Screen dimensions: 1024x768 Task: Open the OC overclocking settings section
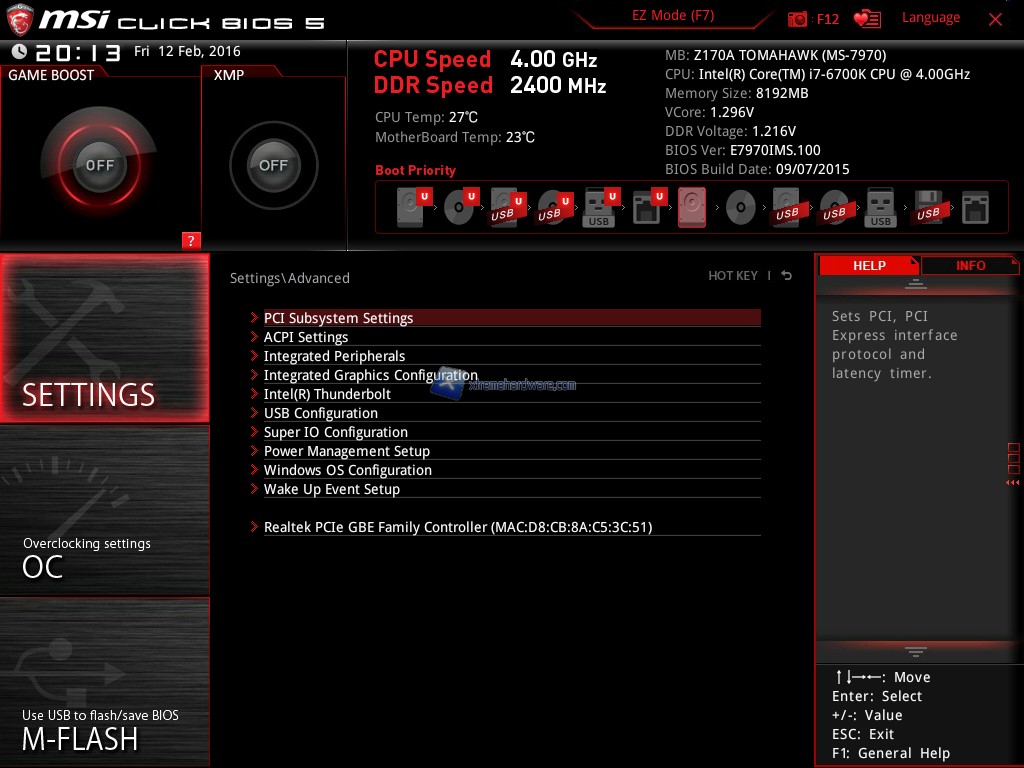click(x=105, y=555)
